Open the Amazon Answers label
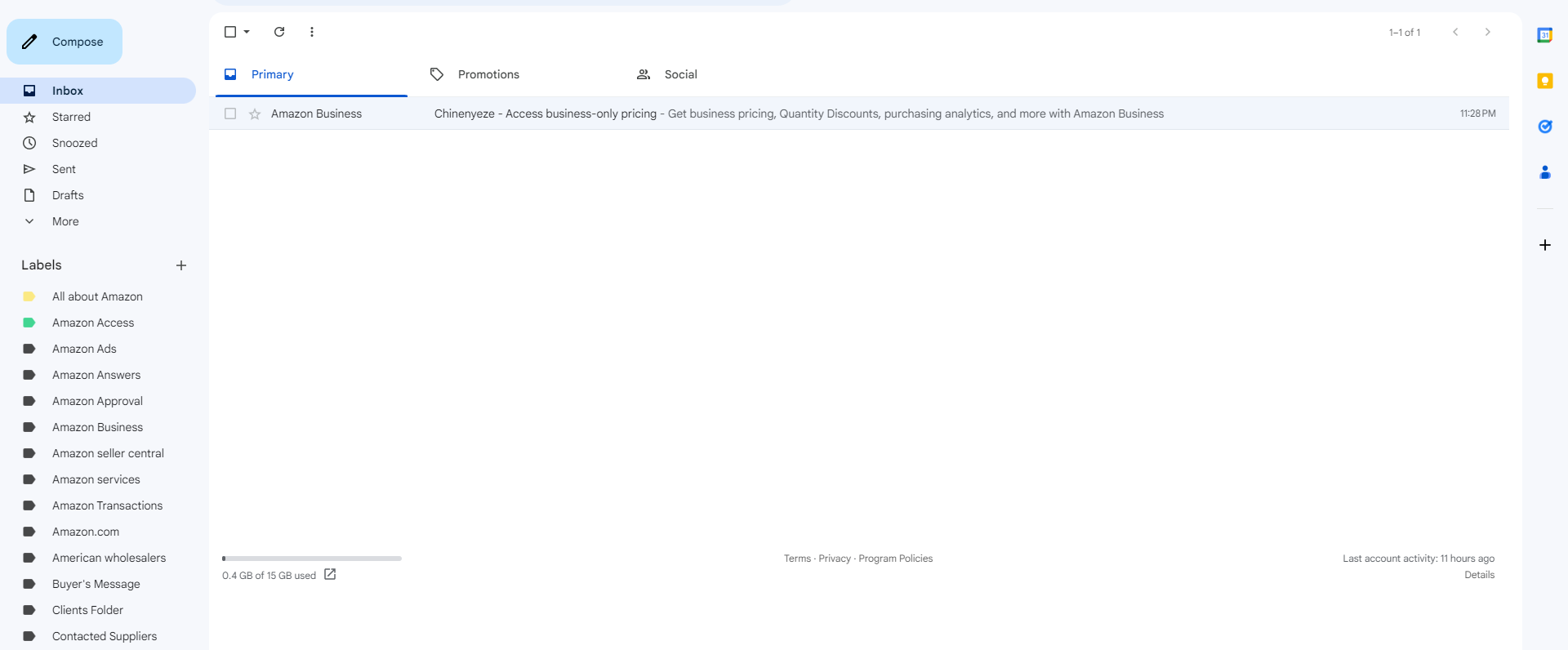 coord(98,375)
